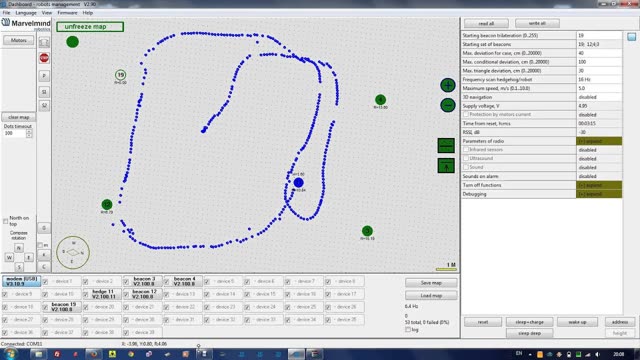Open the File menu
This screenshot has width=640, height=360.
(6, 13)
